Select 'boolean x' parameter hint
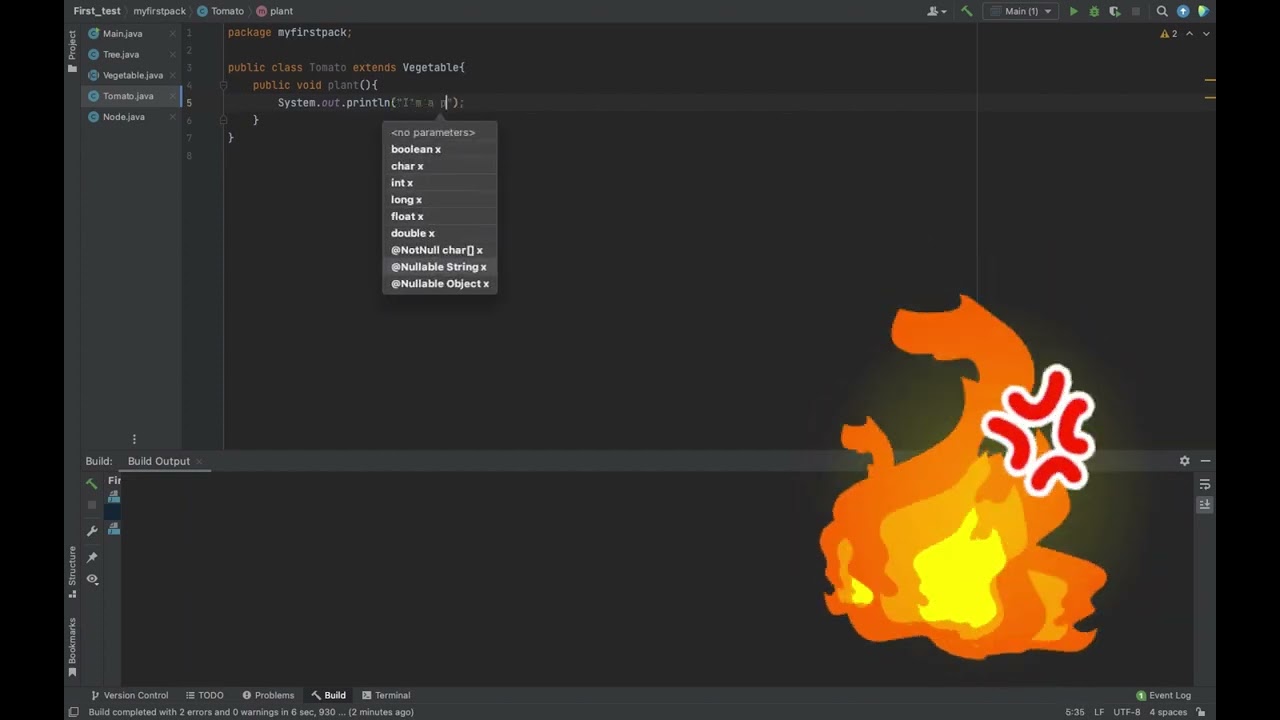Screen dimensions: 1280x720 [x=439, y=149]
